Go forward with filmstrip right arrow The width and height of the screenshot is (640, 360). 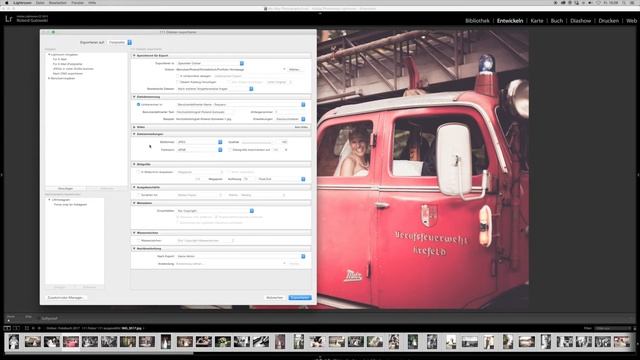[39, 328]
